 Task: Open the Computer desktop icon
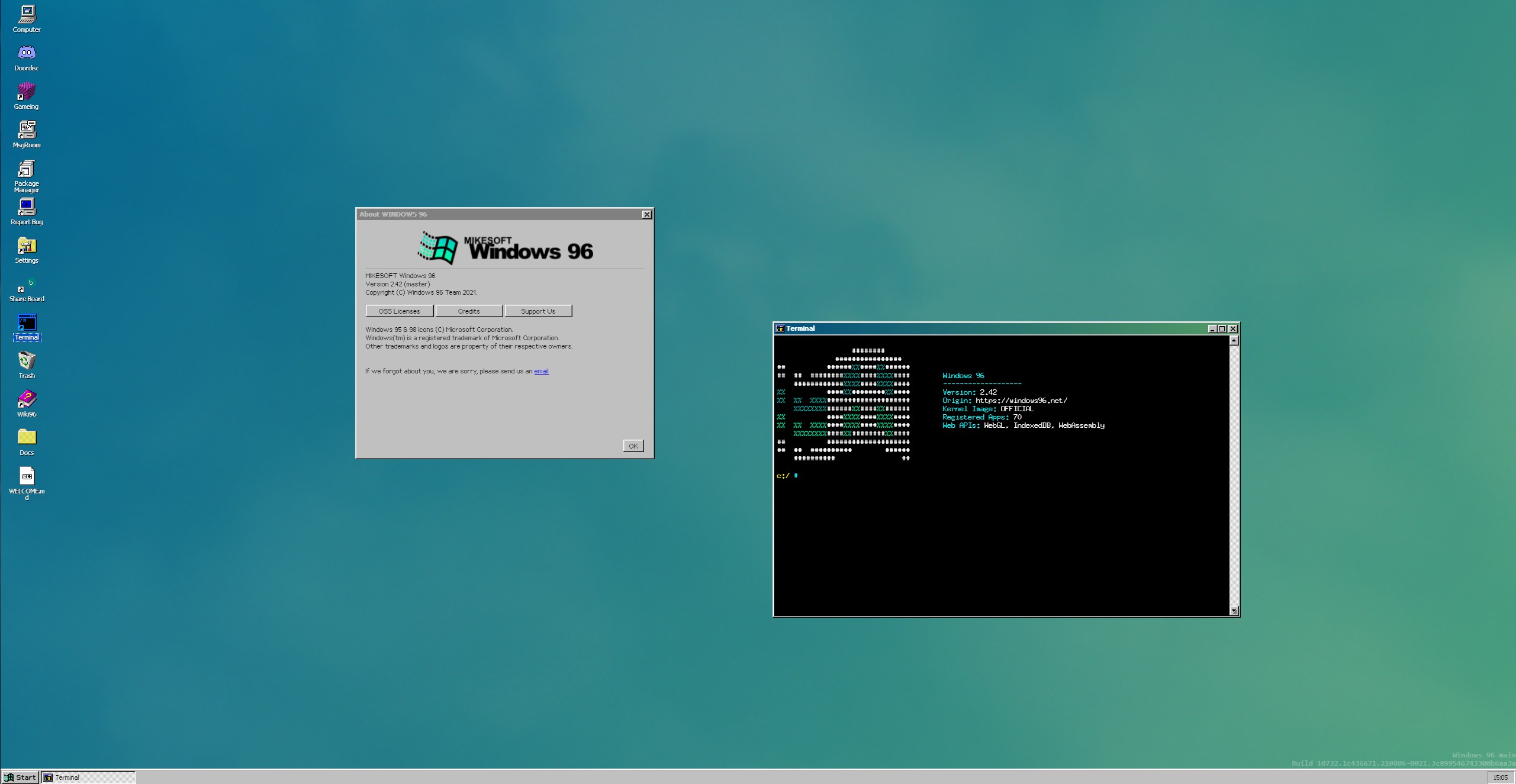pos(27,18)
